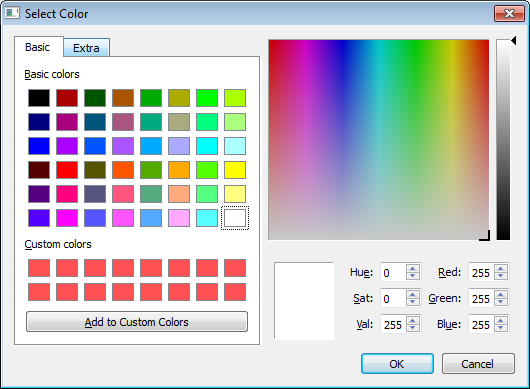This screenshot has width=530, height=389.
Task: Choose the purple swatch in third row
Action: click(x=67, y=146)
